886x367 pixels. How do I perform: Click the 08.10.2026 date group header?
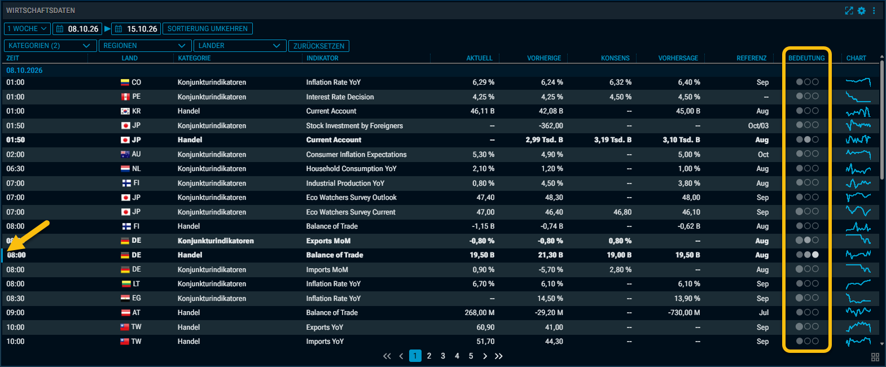pyautogui.click(x=25, y=71)
